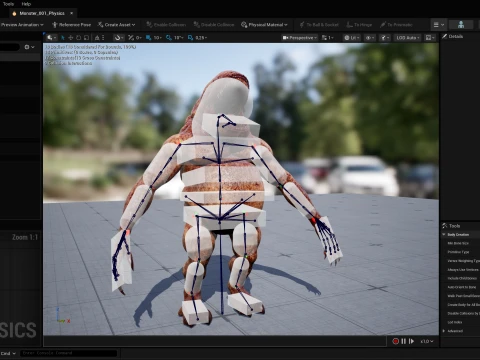Click the Disable Collision button

(214, 25)
